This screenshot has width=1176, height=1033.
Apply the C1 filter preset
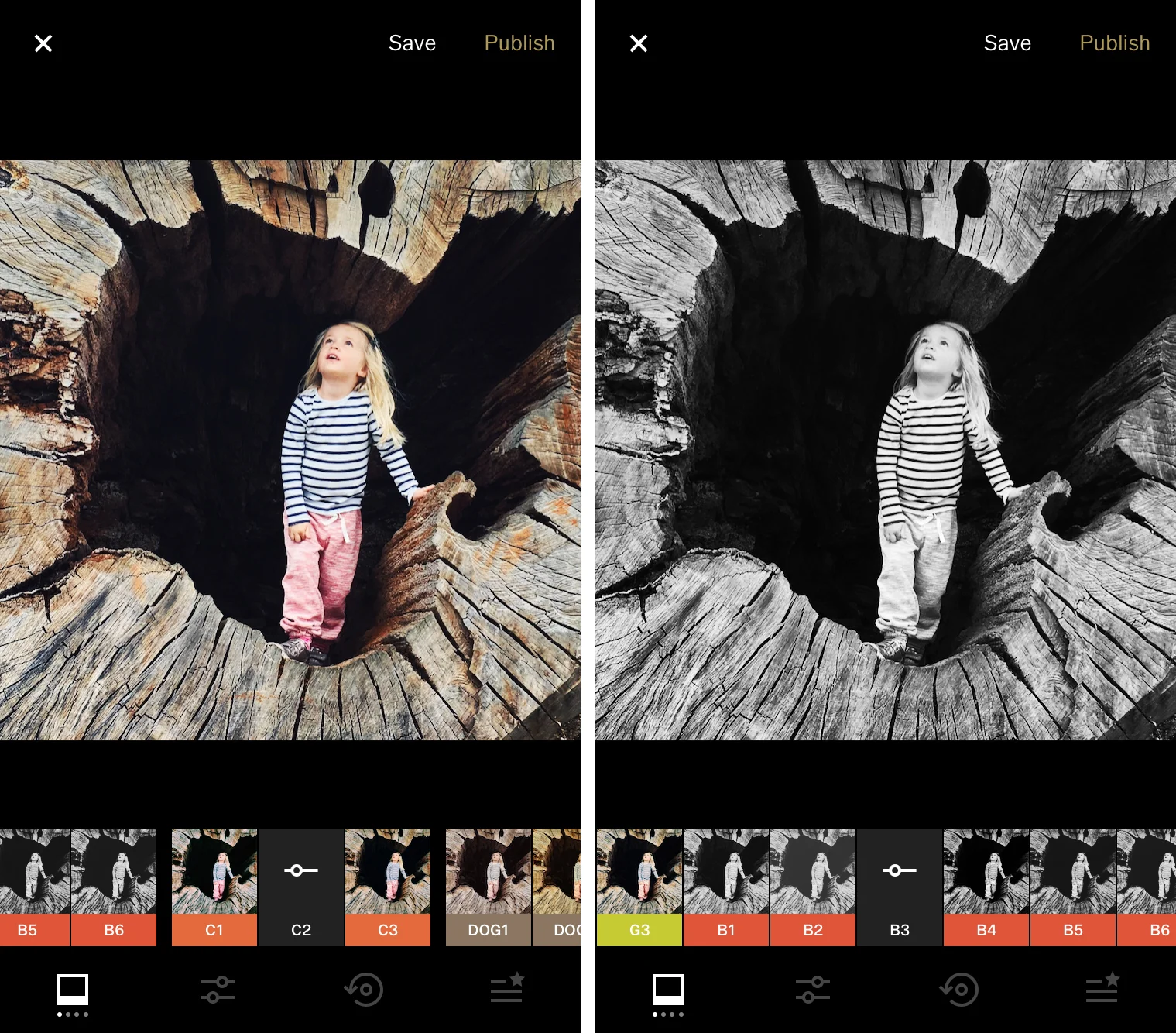213,887
